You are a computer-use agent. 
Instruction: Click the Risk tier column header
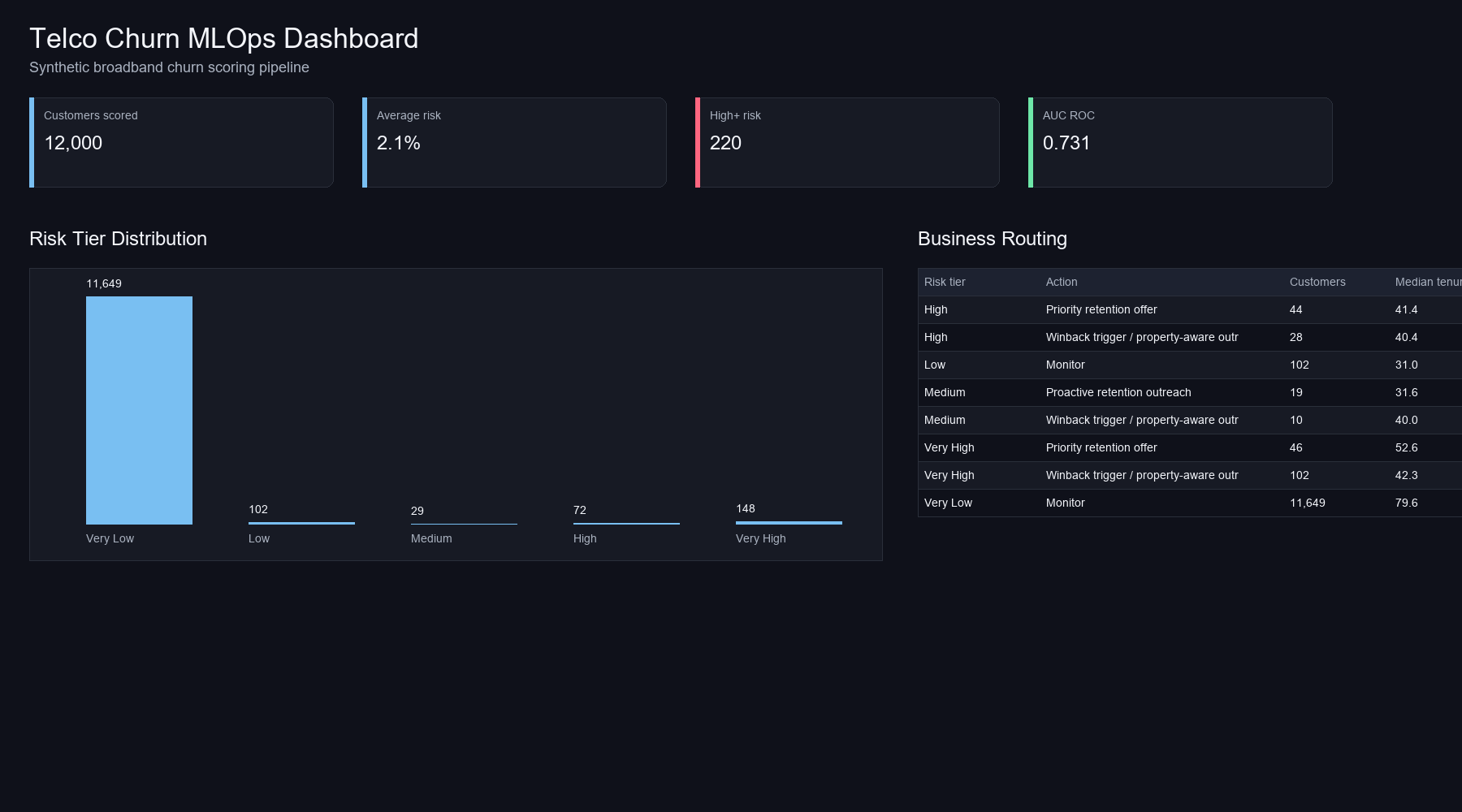(945, 282)
